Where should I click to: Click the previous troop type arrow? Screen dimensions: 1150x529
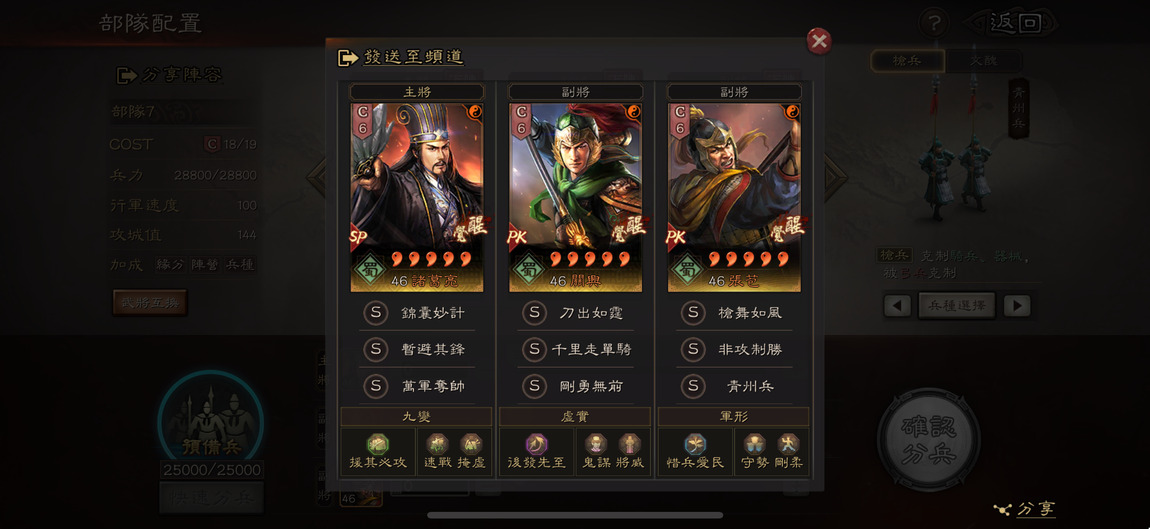(x=897, y=305)
